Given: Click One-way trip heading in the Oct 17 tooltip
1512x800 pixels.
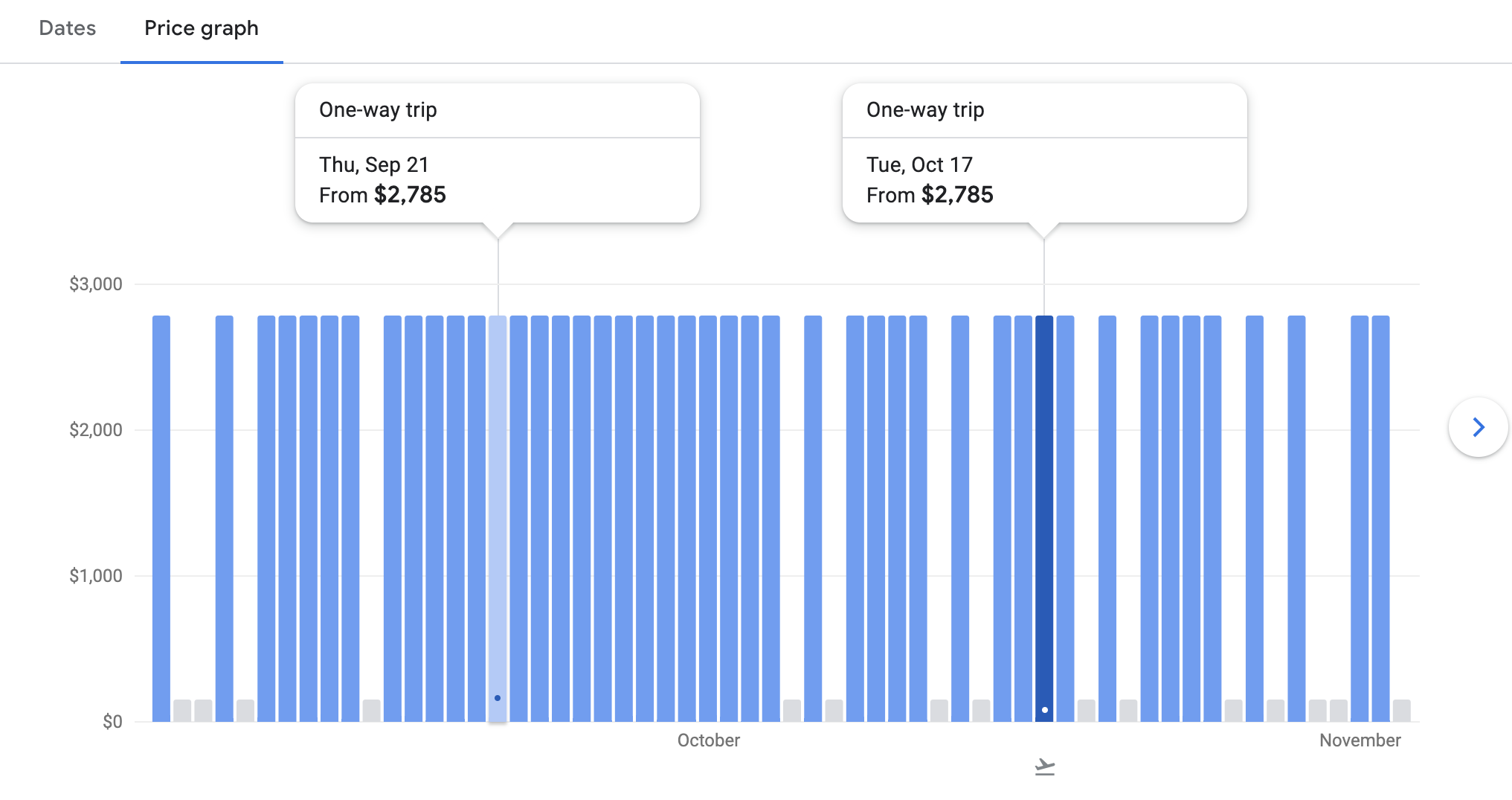Looking at the screenshot, I should (925, 110).
